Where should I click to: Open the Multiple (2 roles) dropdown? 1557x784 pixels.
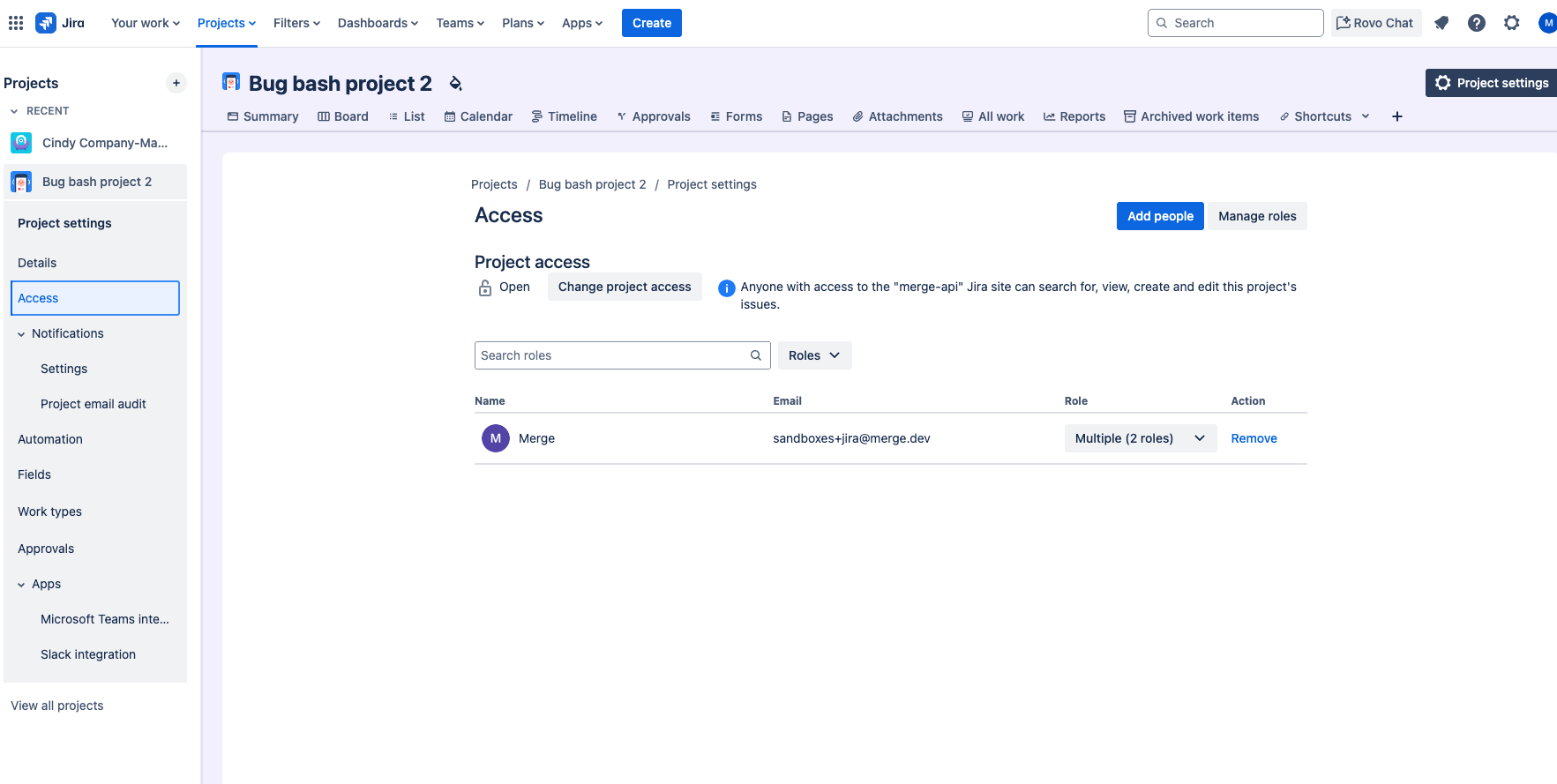1140,438
